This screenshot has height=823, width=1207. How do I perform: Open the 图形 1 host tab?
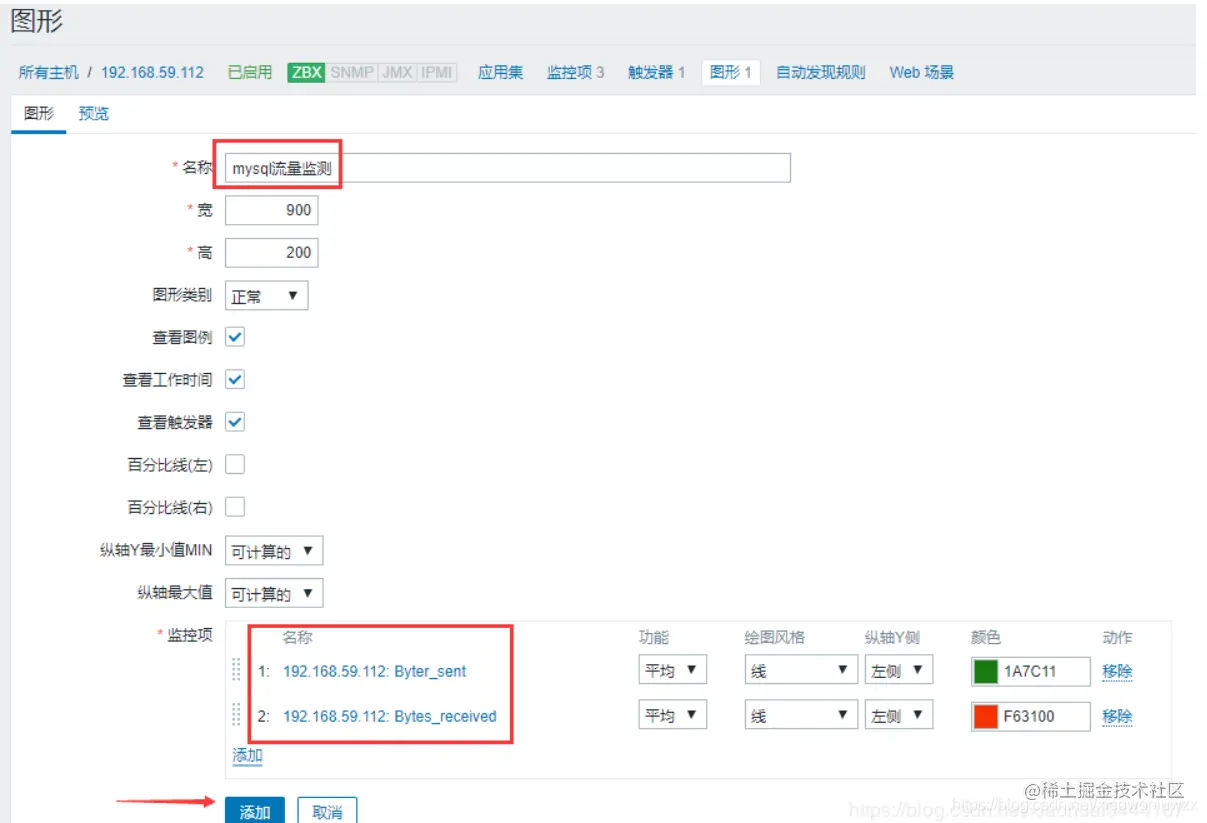[x=731, y=72]
